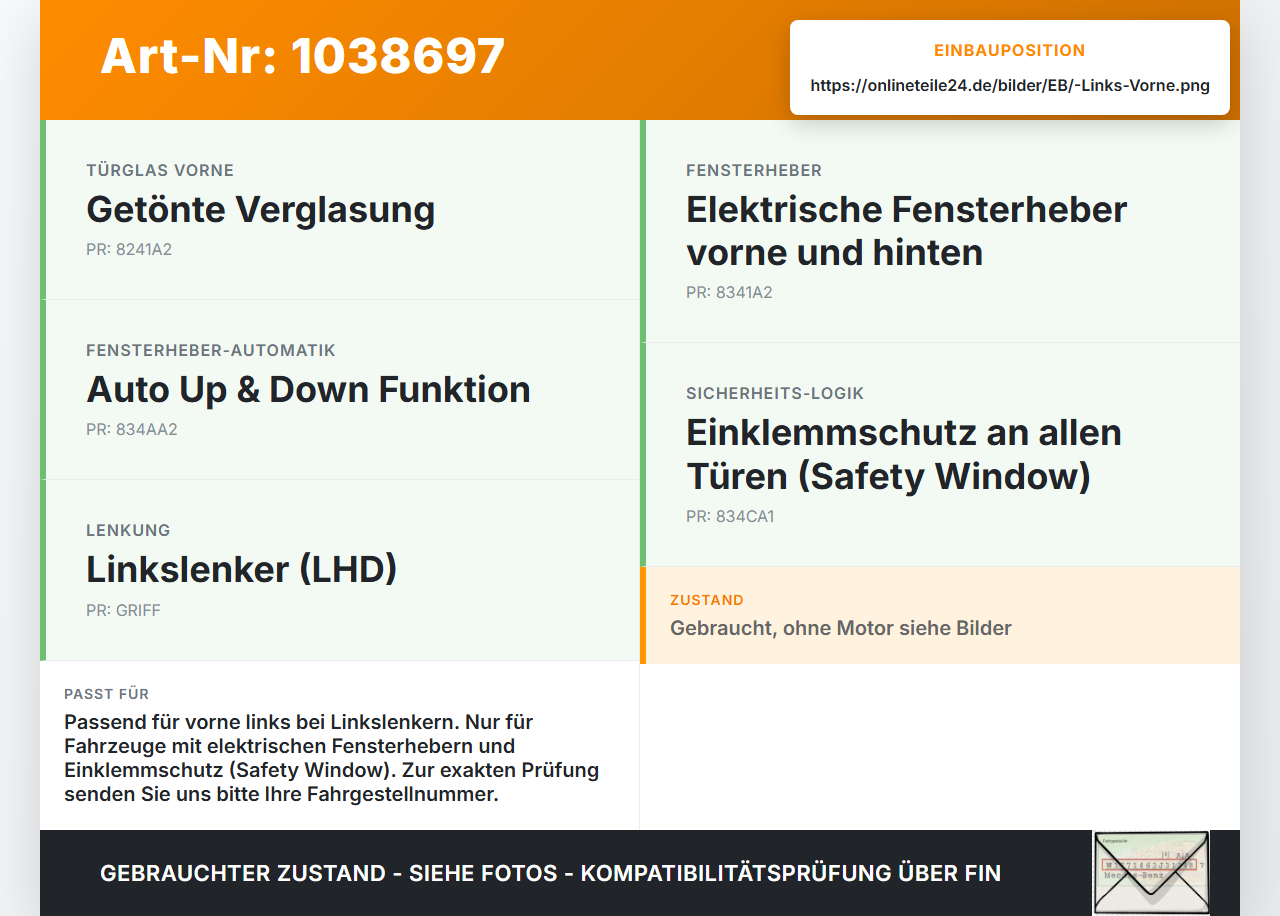Open the onlineteile24.de Links-Vorne.png URL
Viewport: 1280px width, 916px height.
tap(1010, 86)
